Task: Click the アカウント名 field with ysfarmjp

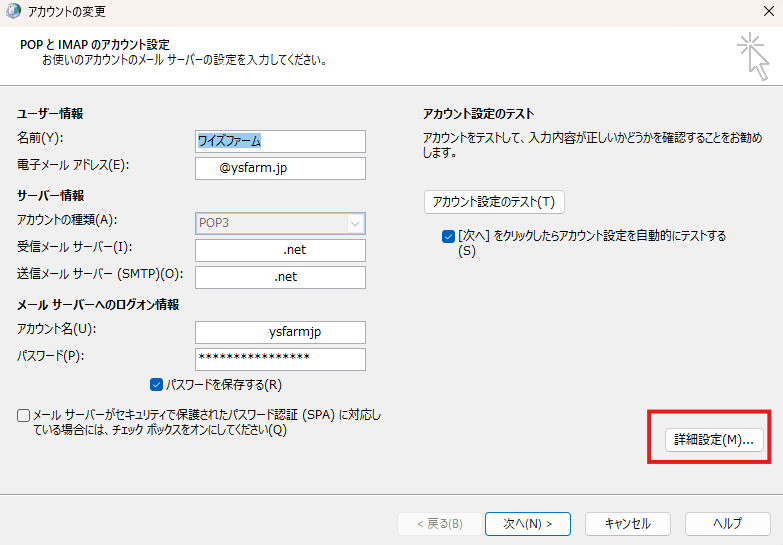Action: tap(281, 332)
